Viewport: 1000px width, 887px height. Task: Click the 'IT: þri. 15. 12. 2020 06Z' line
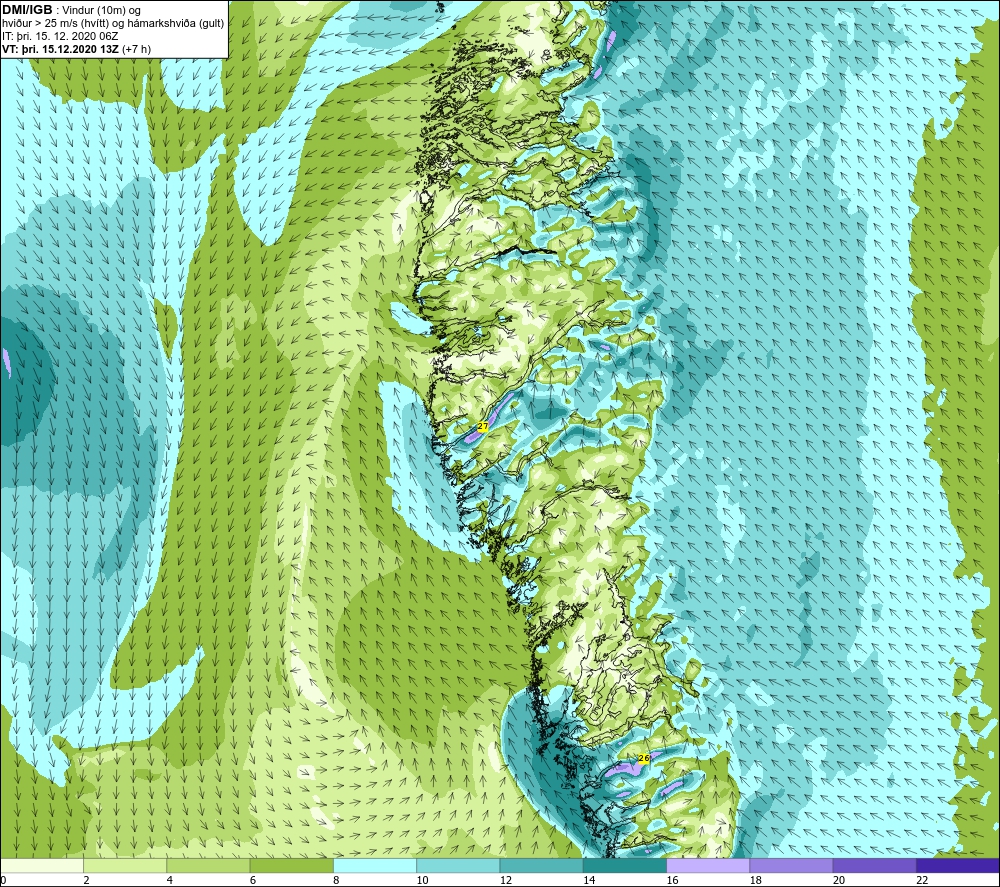(60, 36)
